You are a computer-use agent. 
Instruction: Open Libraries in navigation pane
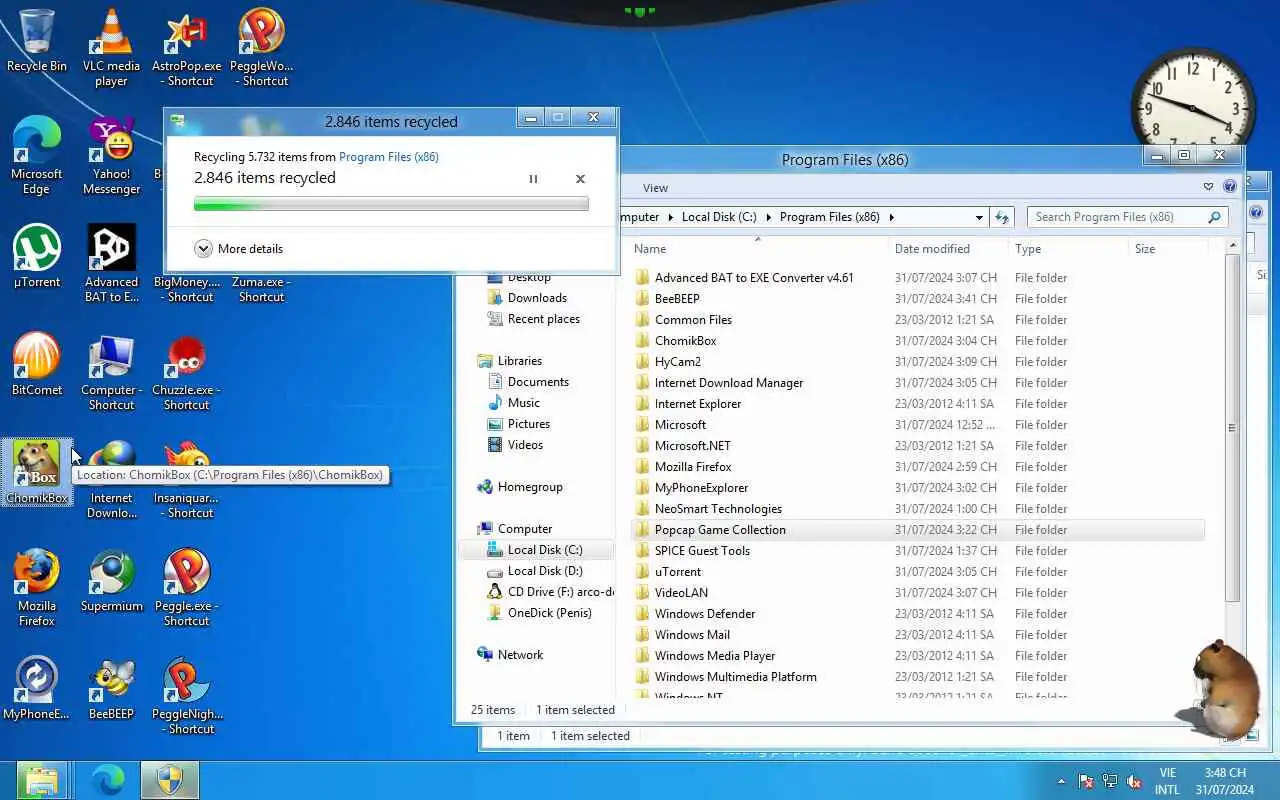[x=519, y=361]
